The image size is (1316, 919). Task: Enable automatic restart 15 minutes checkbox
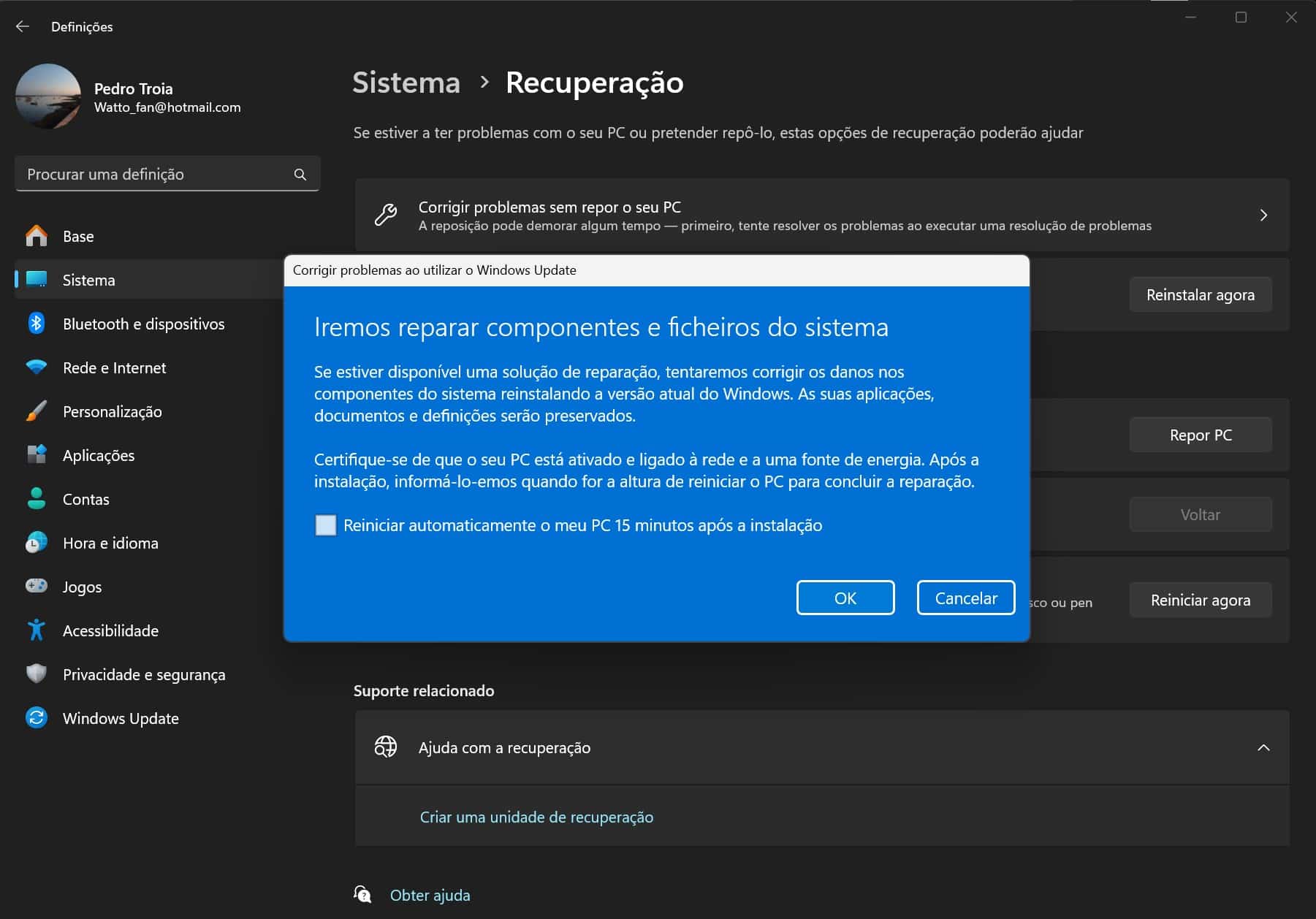click(326, 525)
